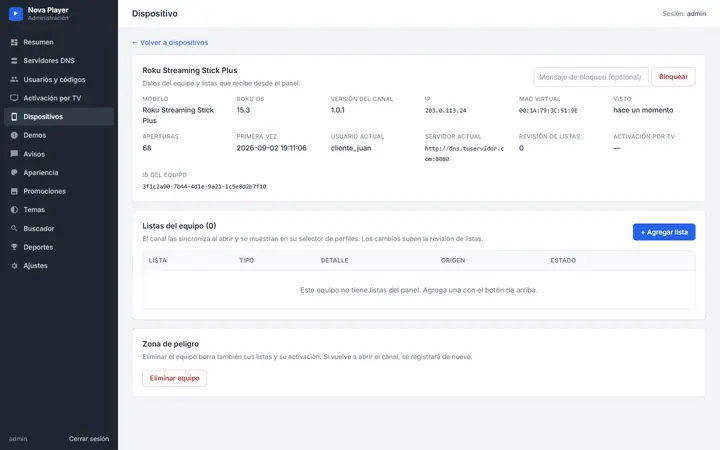Go to the Resumen menu item

point(59,42)
